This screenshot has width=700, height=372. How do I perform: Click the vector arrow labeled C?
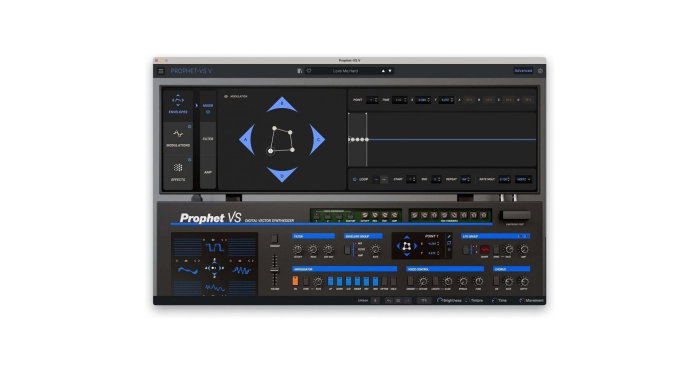point(317,140)
